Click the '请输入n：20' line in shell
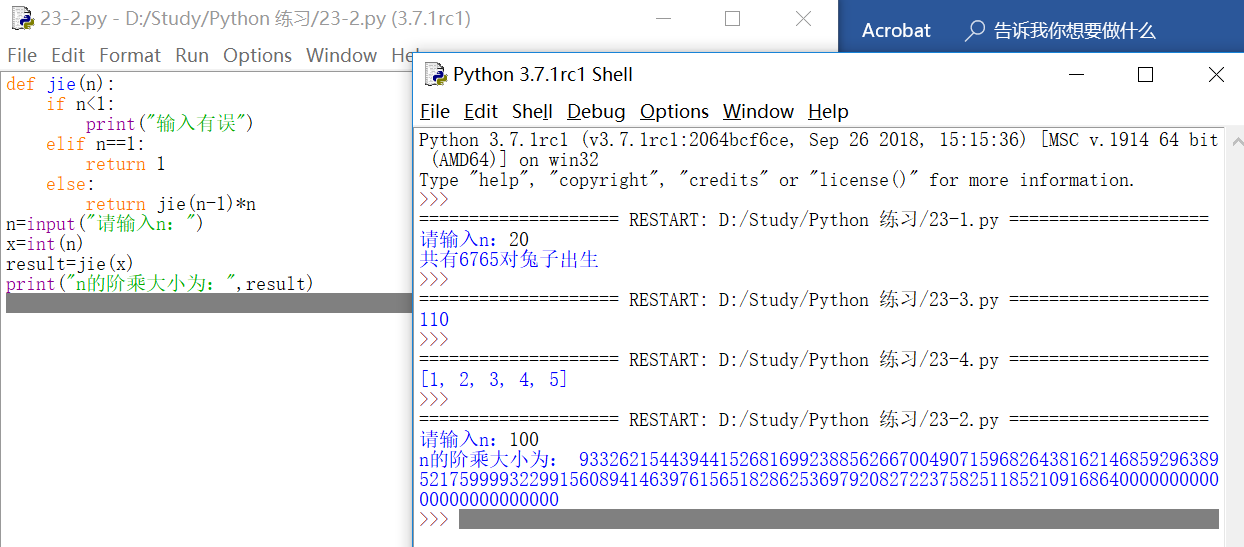 click(x=474, y=240)
